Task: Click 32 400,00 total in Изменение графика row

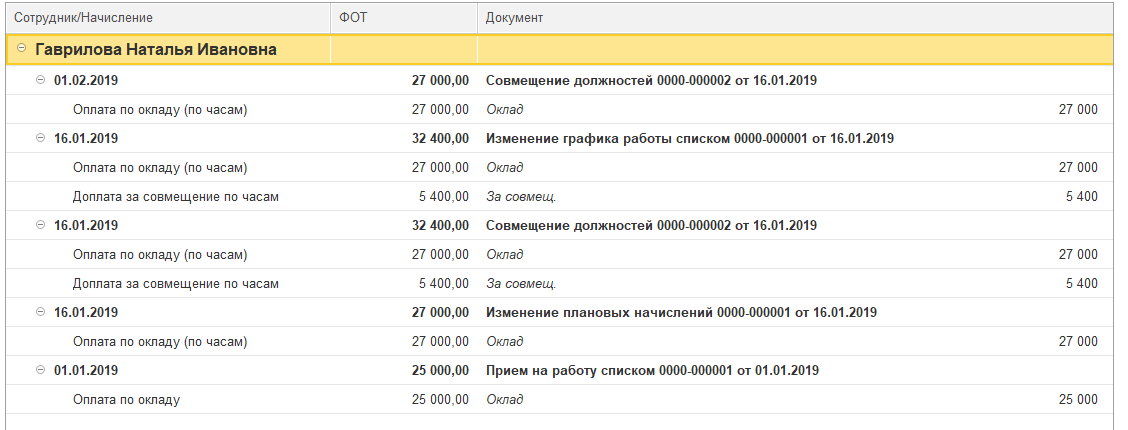Action: [x=440, y=138]
